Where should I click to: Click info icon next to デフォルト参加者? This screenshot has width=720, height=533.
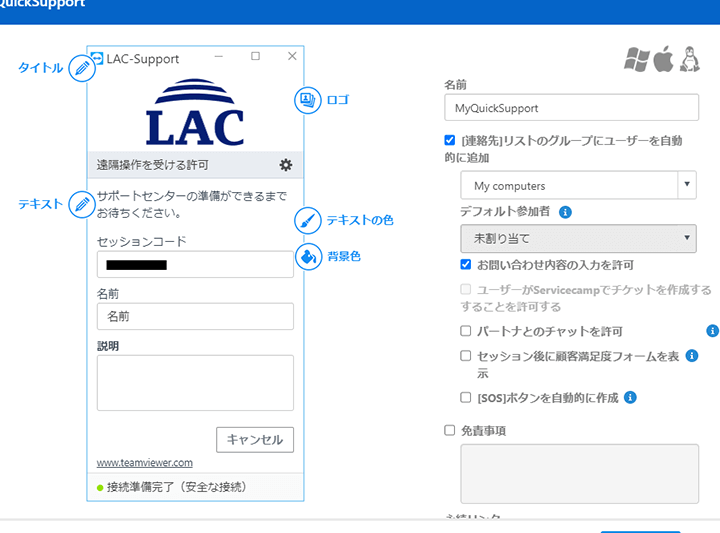(x=565, y=212)
